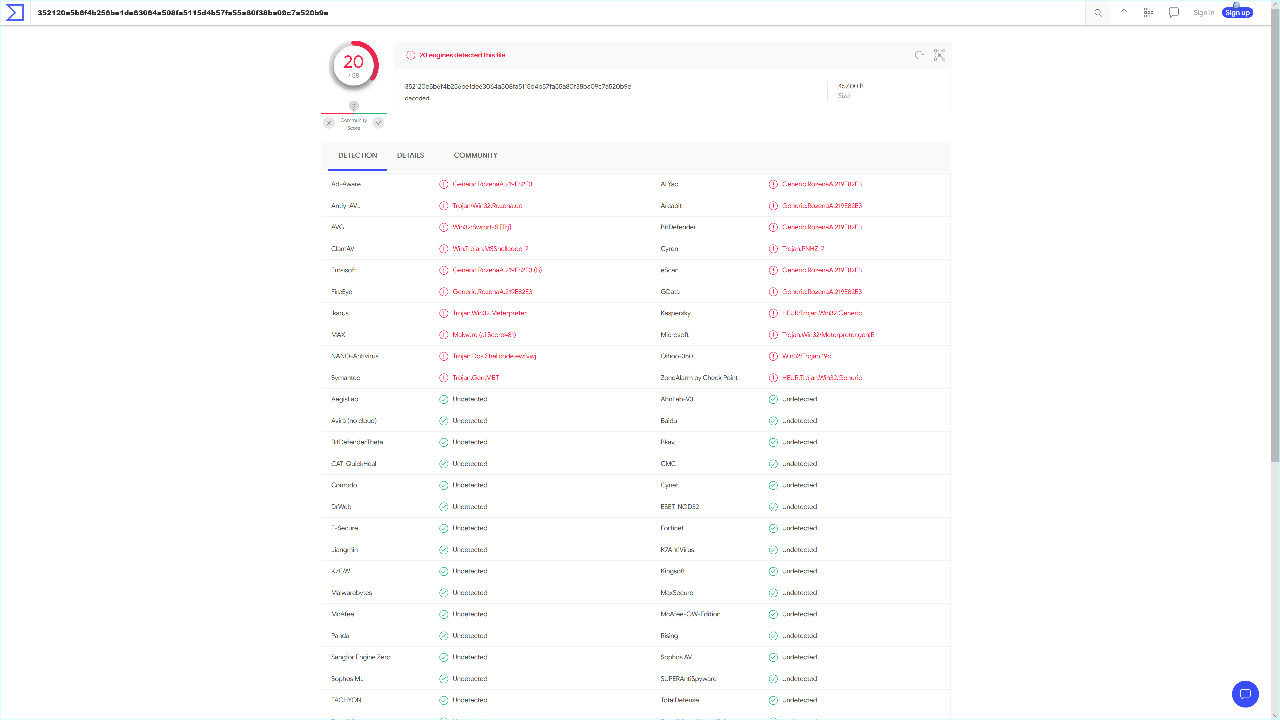
Task: Open VT Graph via the graph icon on the report
Action: pos(939,55)
